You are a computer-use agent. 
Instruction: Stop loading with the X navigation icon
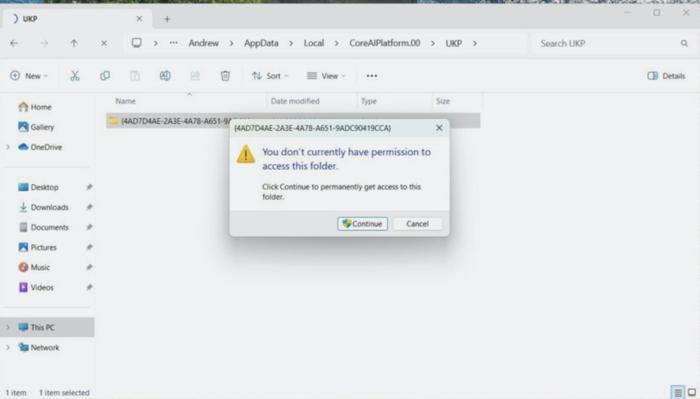(x=104, y=43)
